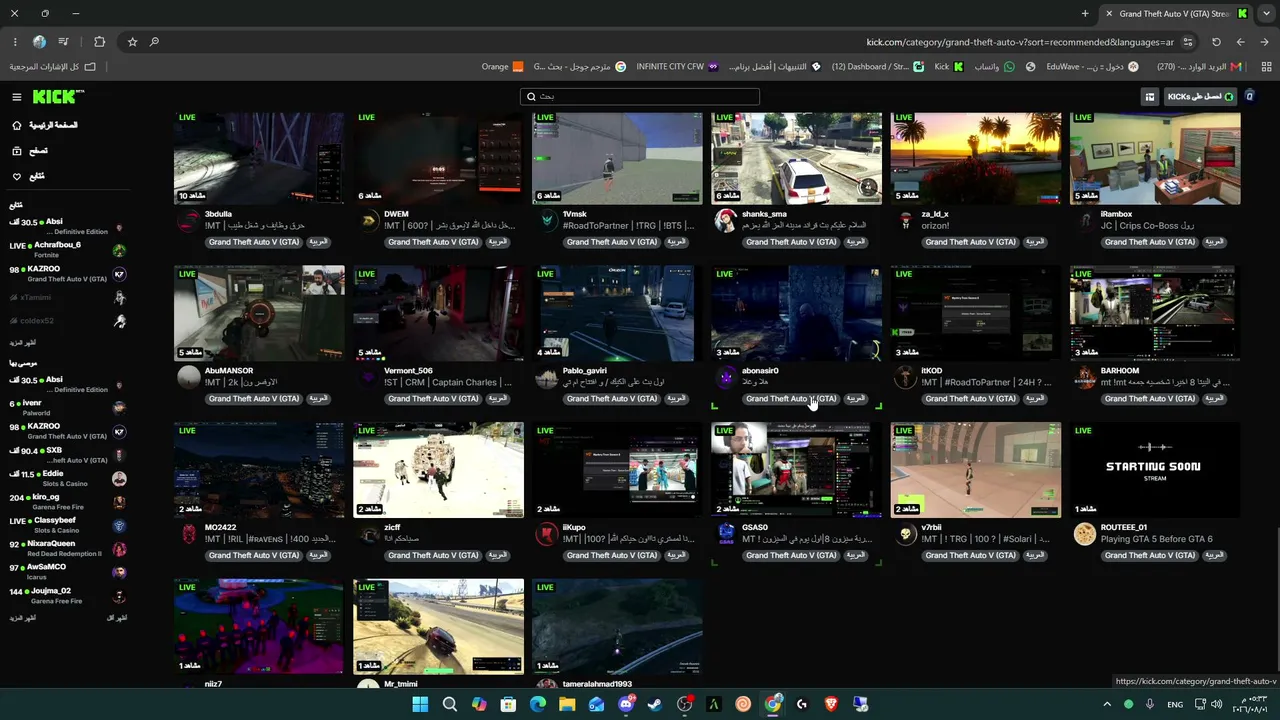
Task: Open the all bookmarks folder
Action: point(53,67)
